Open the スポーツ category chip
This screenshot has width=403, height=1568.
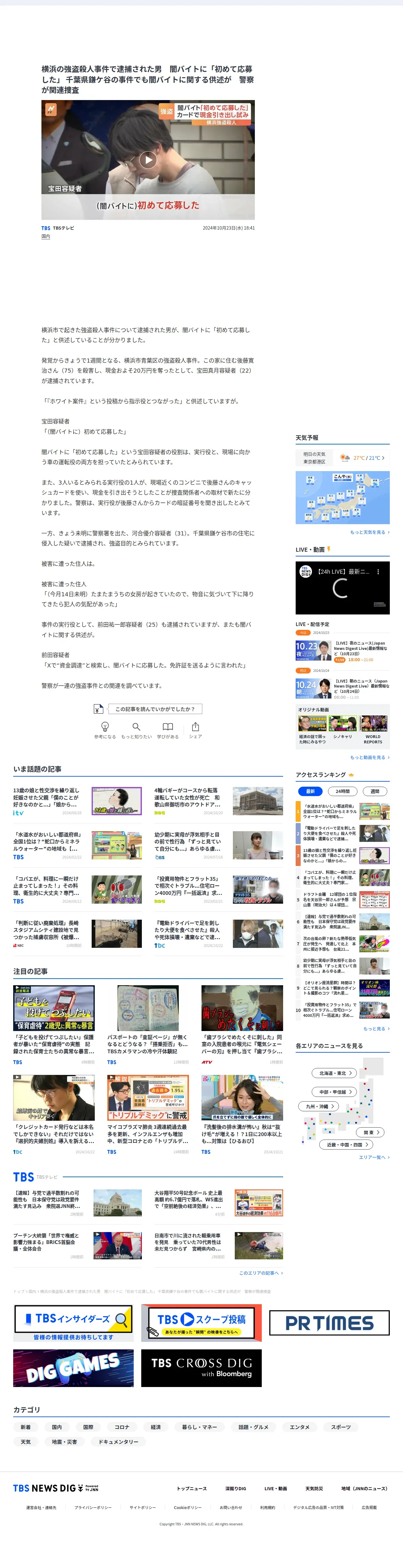point(341,1427)
